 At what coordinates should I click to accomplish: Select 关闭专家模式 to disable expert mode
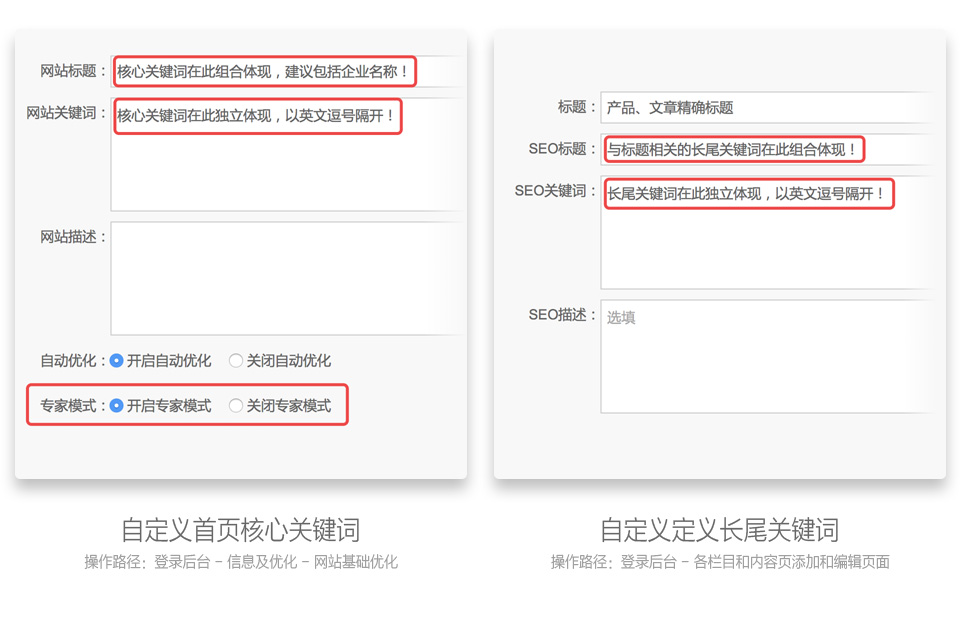point(235,405)
